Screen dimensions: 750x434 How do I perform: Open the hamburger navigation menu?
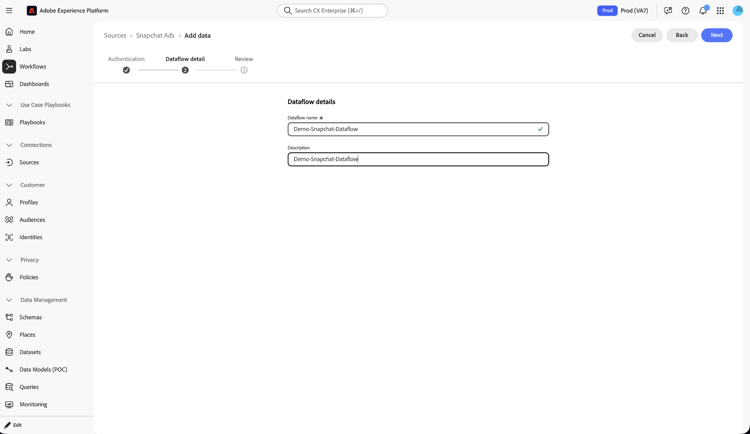pos(9,11)
